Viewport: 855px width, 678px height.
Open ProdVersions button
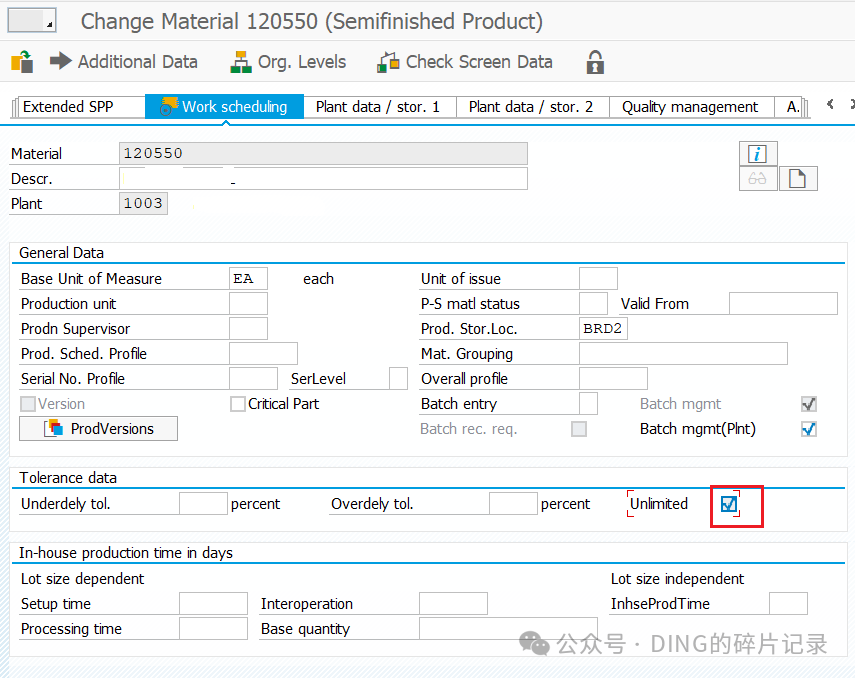click(x=98, y=428)
